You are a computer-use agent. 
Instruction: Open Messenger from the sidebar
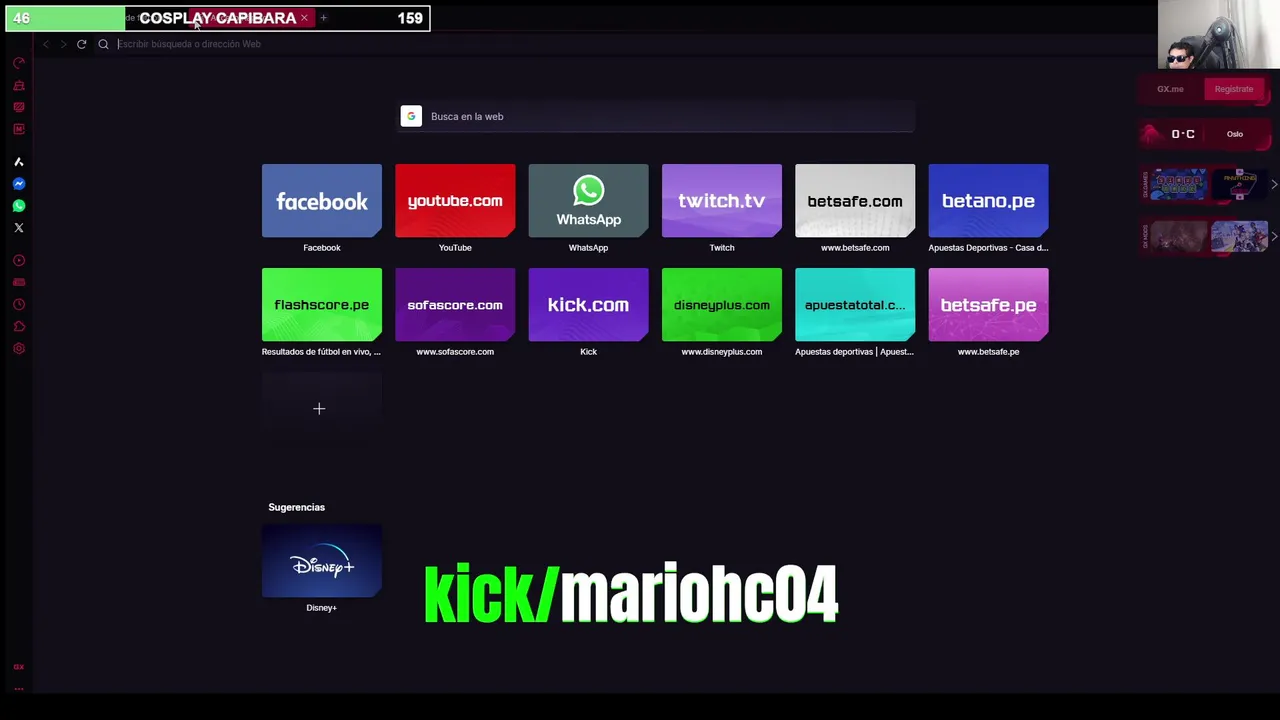point(18,183)
